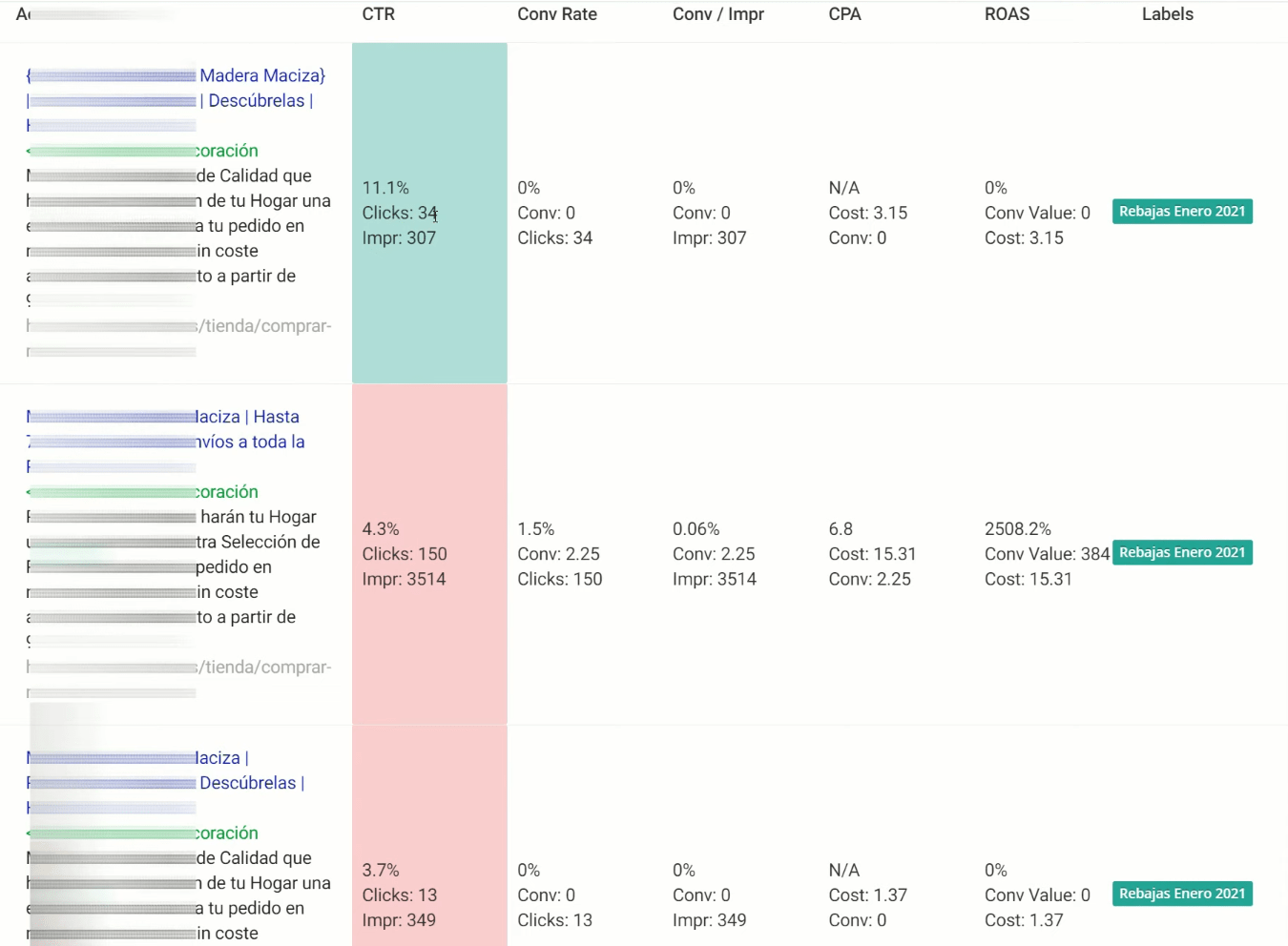The image size is (1288, 946).
Task: Open the ad headline ending 'Madera Maciza}'
Action: (177, 75)
